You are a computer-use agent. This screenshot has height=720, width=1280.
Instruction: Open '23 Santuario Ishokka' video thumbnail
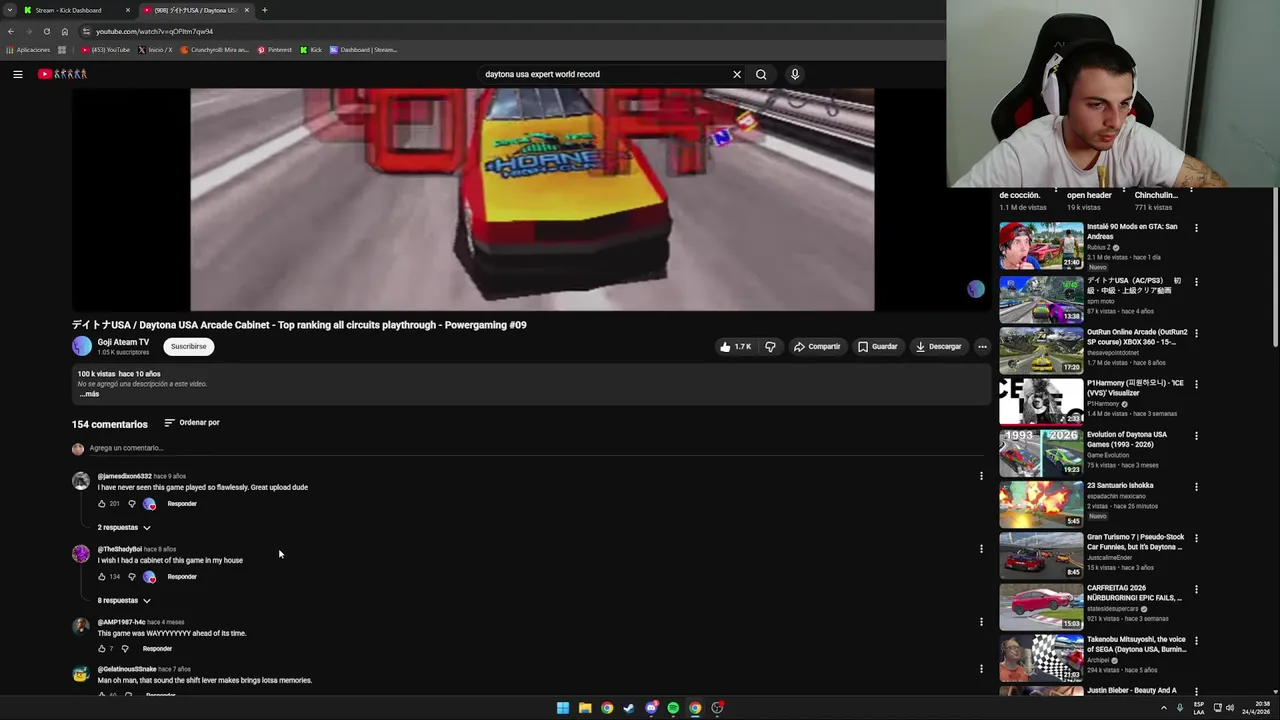(1041, 504)
